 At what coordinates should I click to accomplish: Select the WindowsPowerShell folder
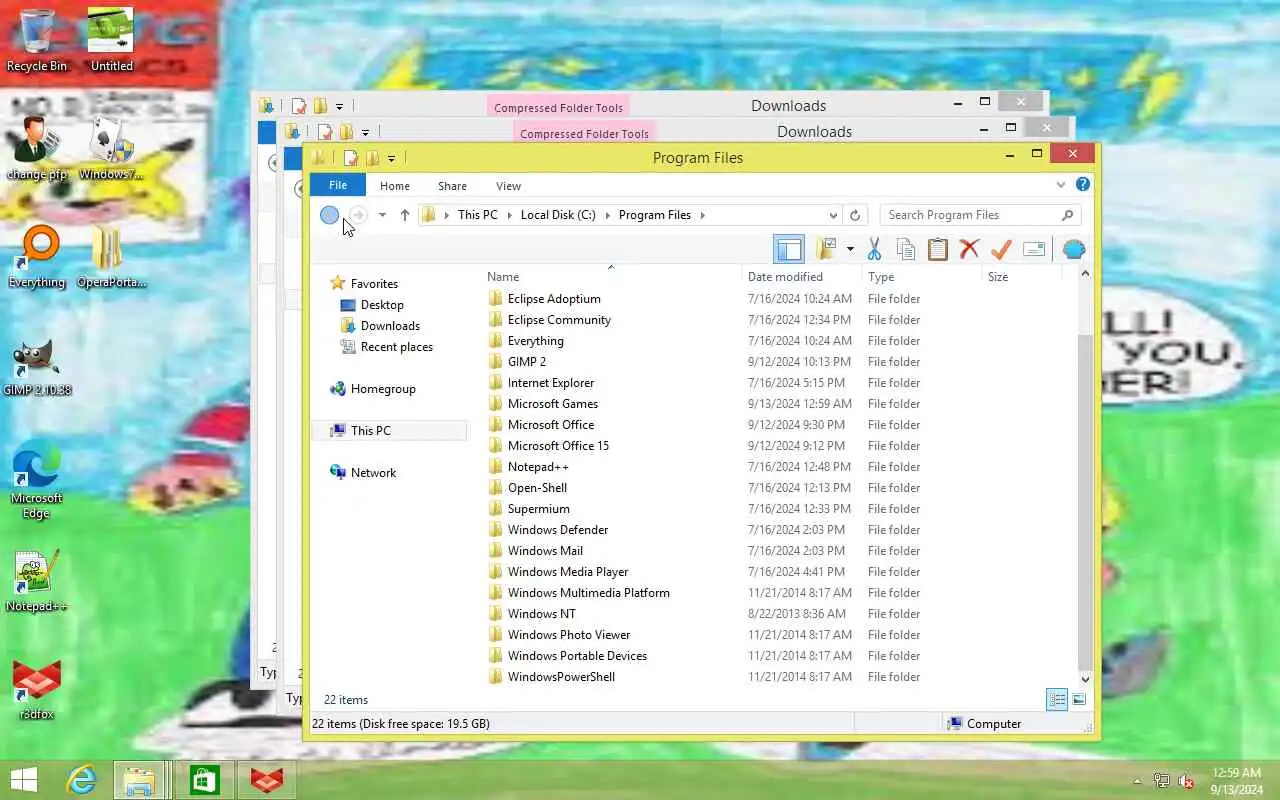tap(561, 677)
